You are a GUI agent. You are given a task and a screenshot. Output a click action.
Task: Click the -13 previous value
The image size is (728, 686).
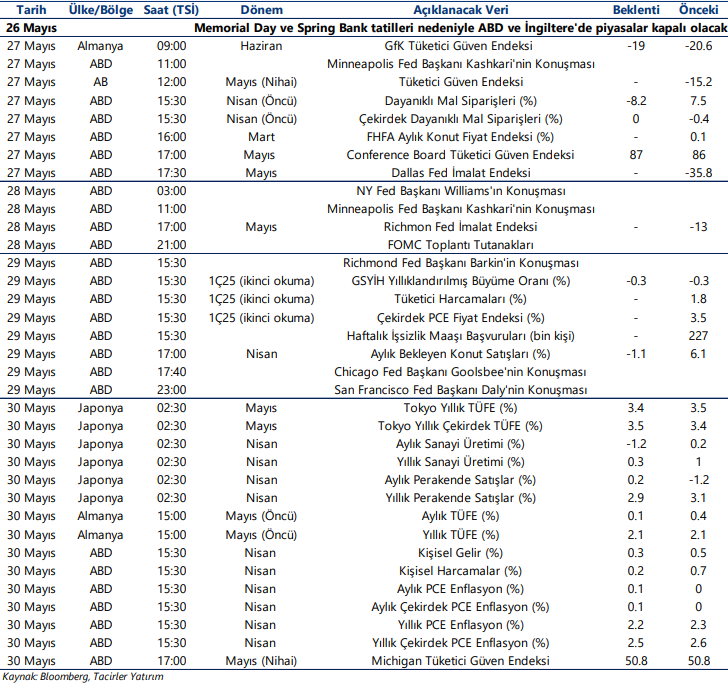click(698, 227)
